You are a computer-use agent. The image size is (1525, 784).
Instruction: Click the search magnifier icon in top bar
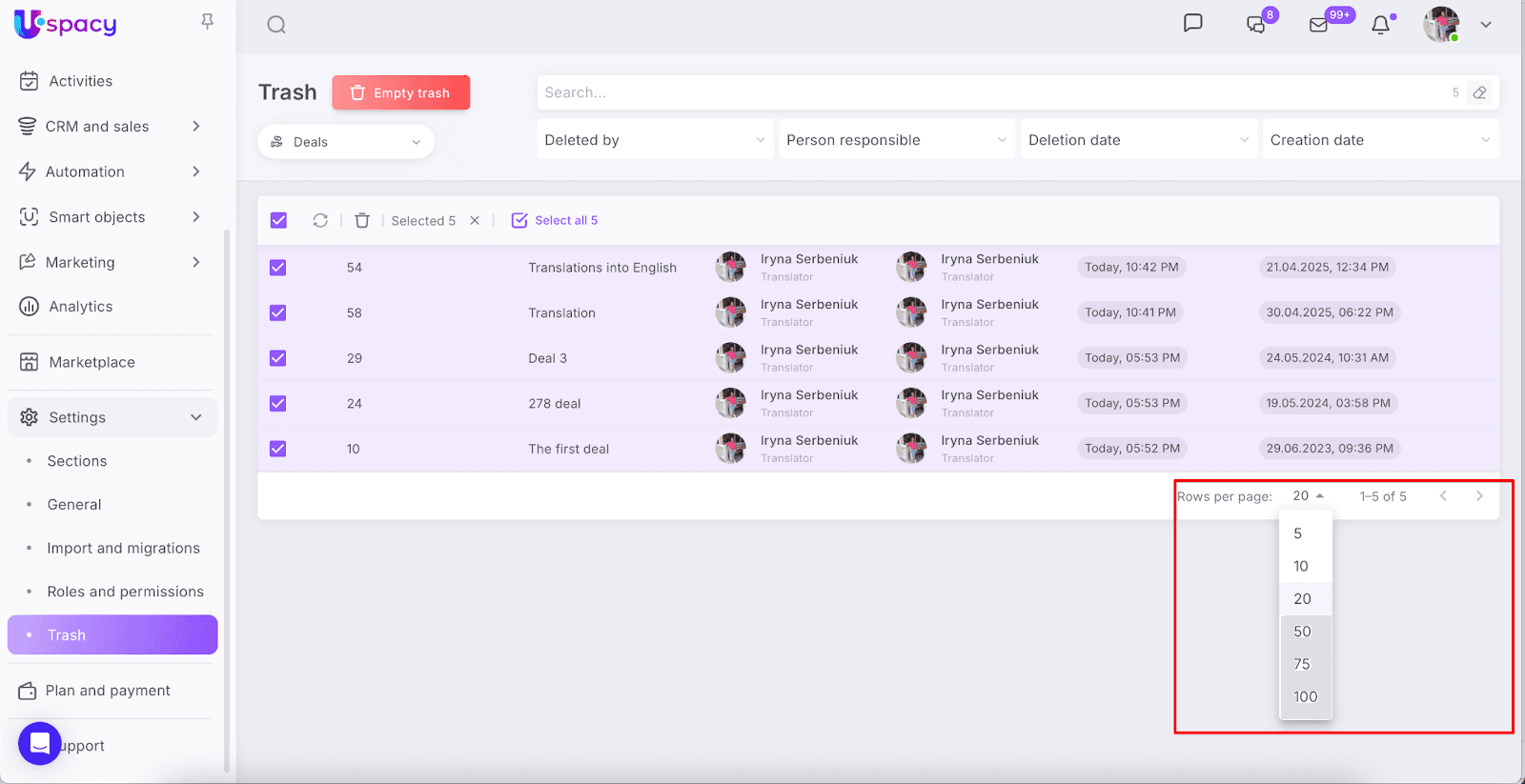pyautogui.click(x=276, y=25)
